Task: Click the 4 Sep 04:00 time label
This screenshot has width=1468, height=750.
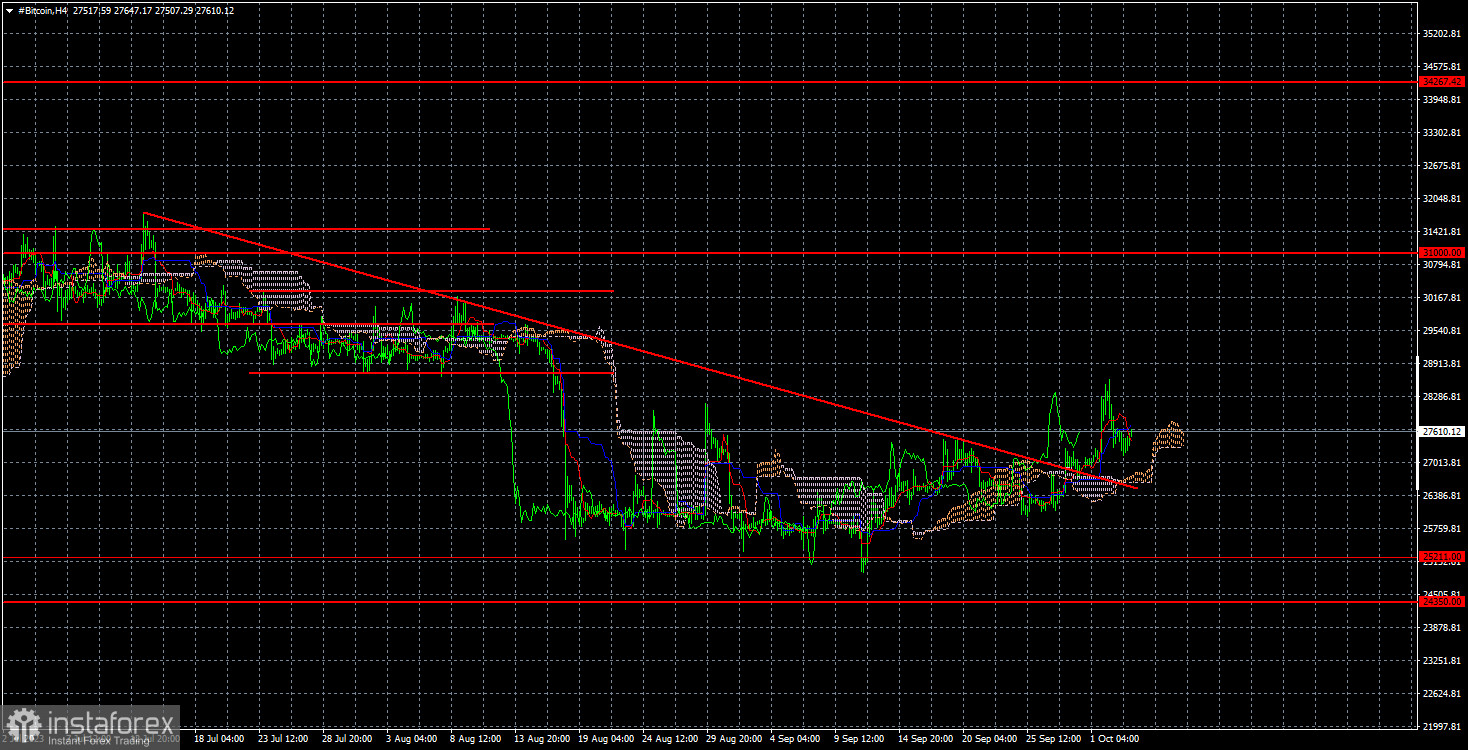Action: tap(795, 739)
